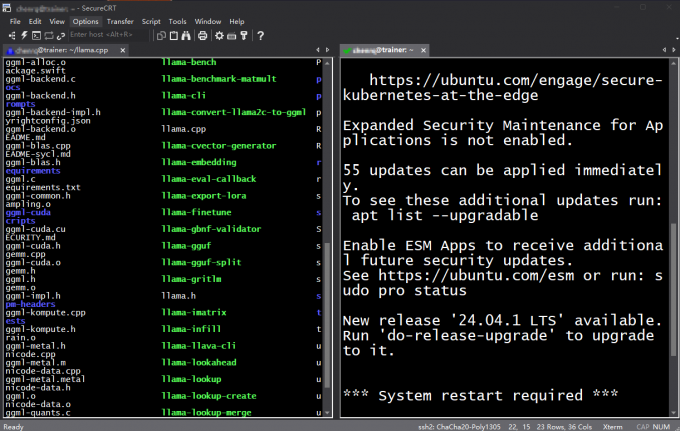Click the right pane tab scroll-left arrow
Image resolution: width=680 pixels, height=431 pixels.
click(664, 50)
